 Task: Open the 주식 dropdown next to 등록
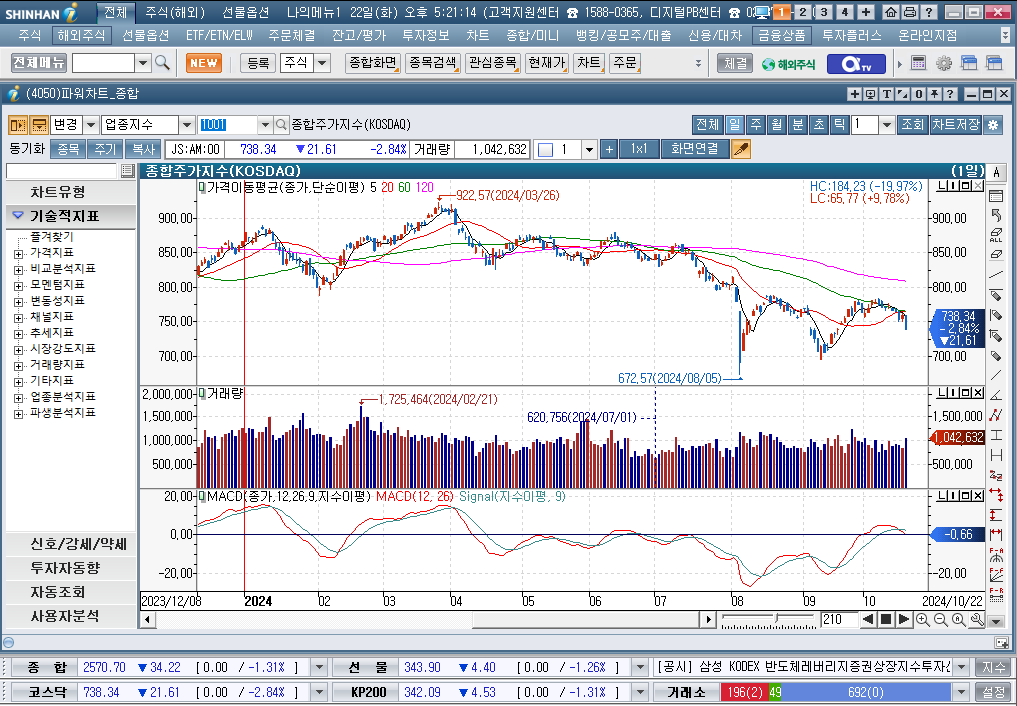pyautogui.click(x=322, y=63)
